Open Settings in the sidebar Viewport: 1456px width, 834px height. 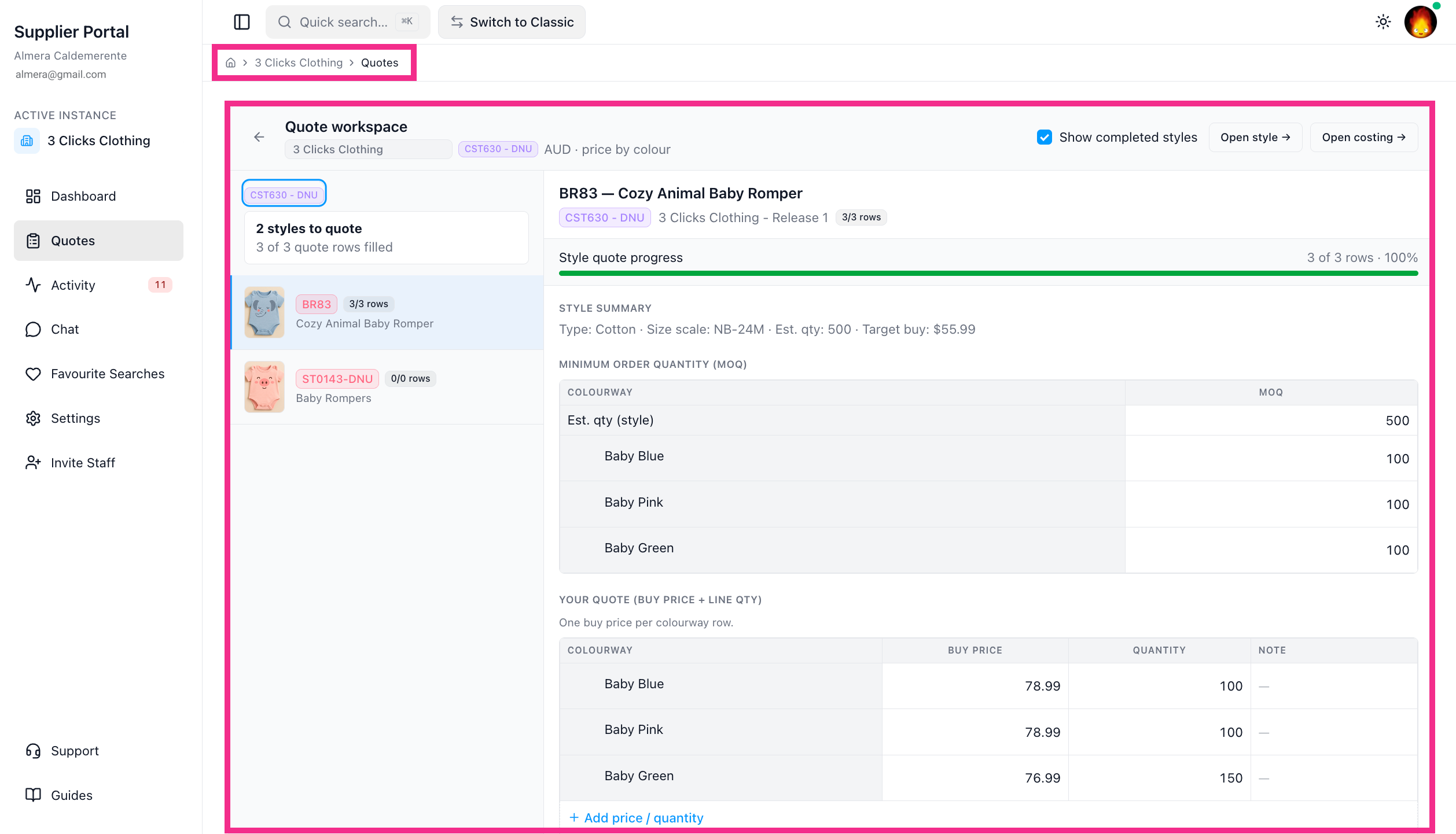point(98,418)
